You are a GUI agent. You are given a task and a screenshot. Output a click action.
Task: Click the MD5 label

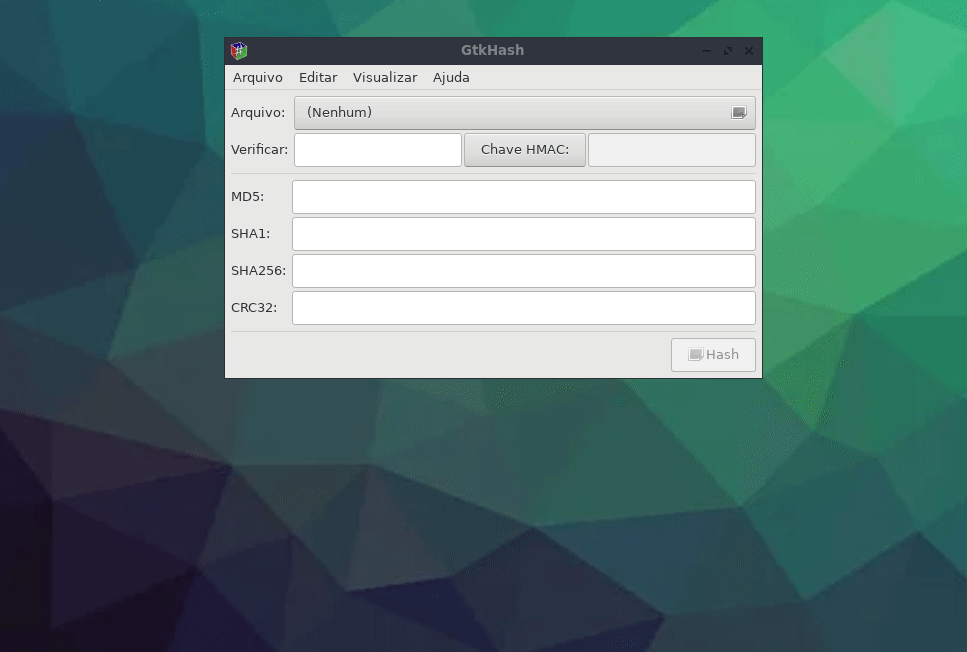click(x=247, y=197)
